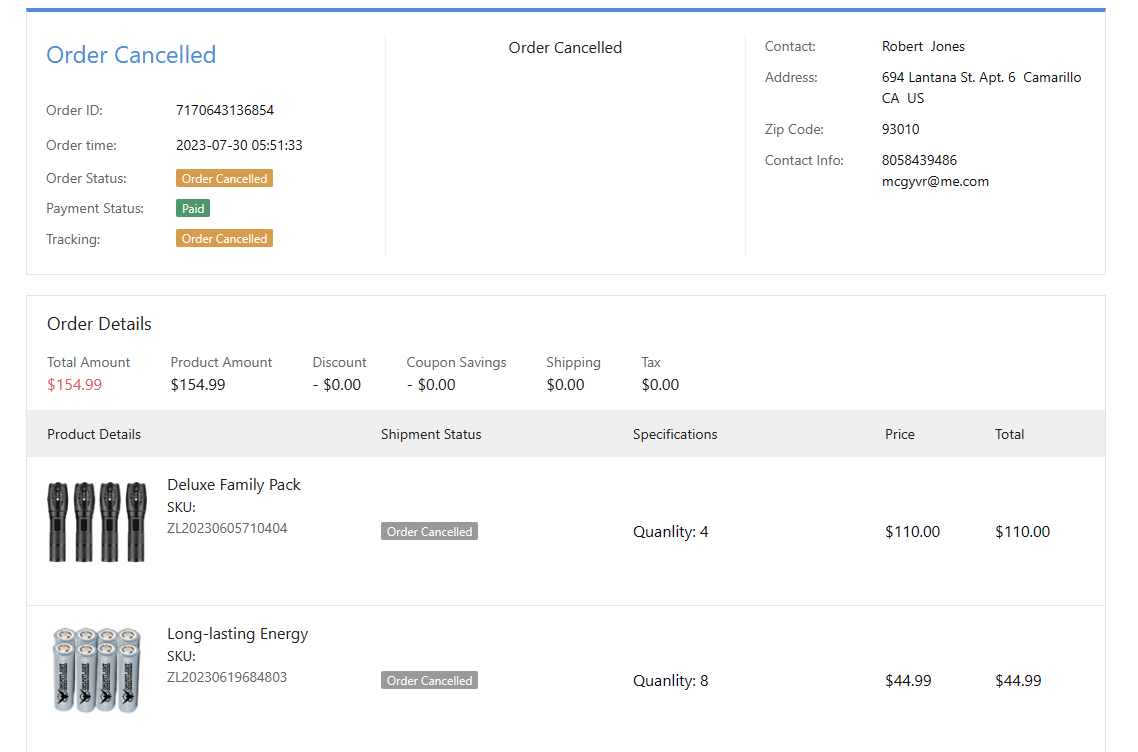Click the Long-lasting Energy batteries thumbnail

coord(97,669)
